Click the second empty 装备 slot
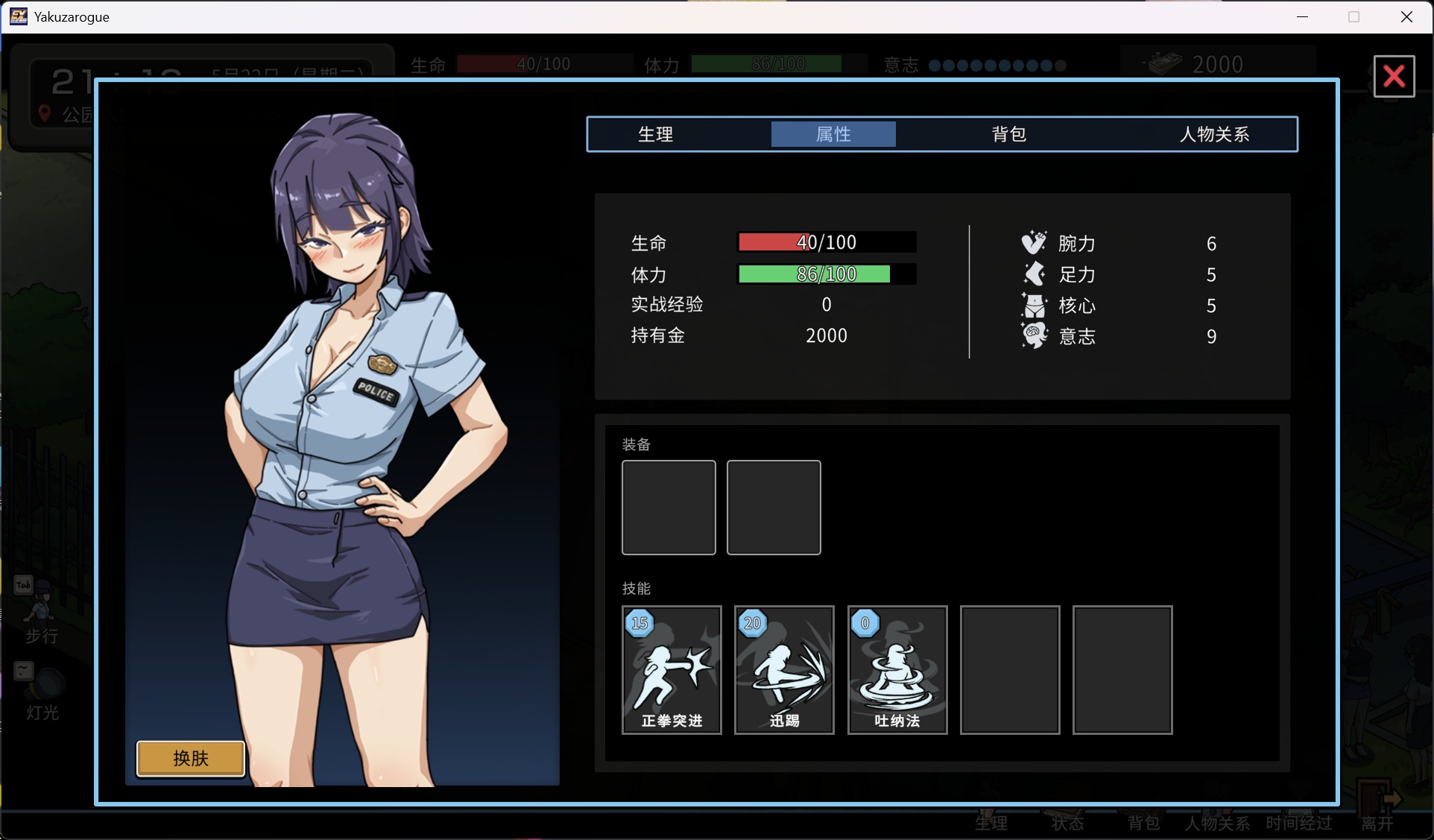Viewport: 1434px width, 840px height. (774, 508)
